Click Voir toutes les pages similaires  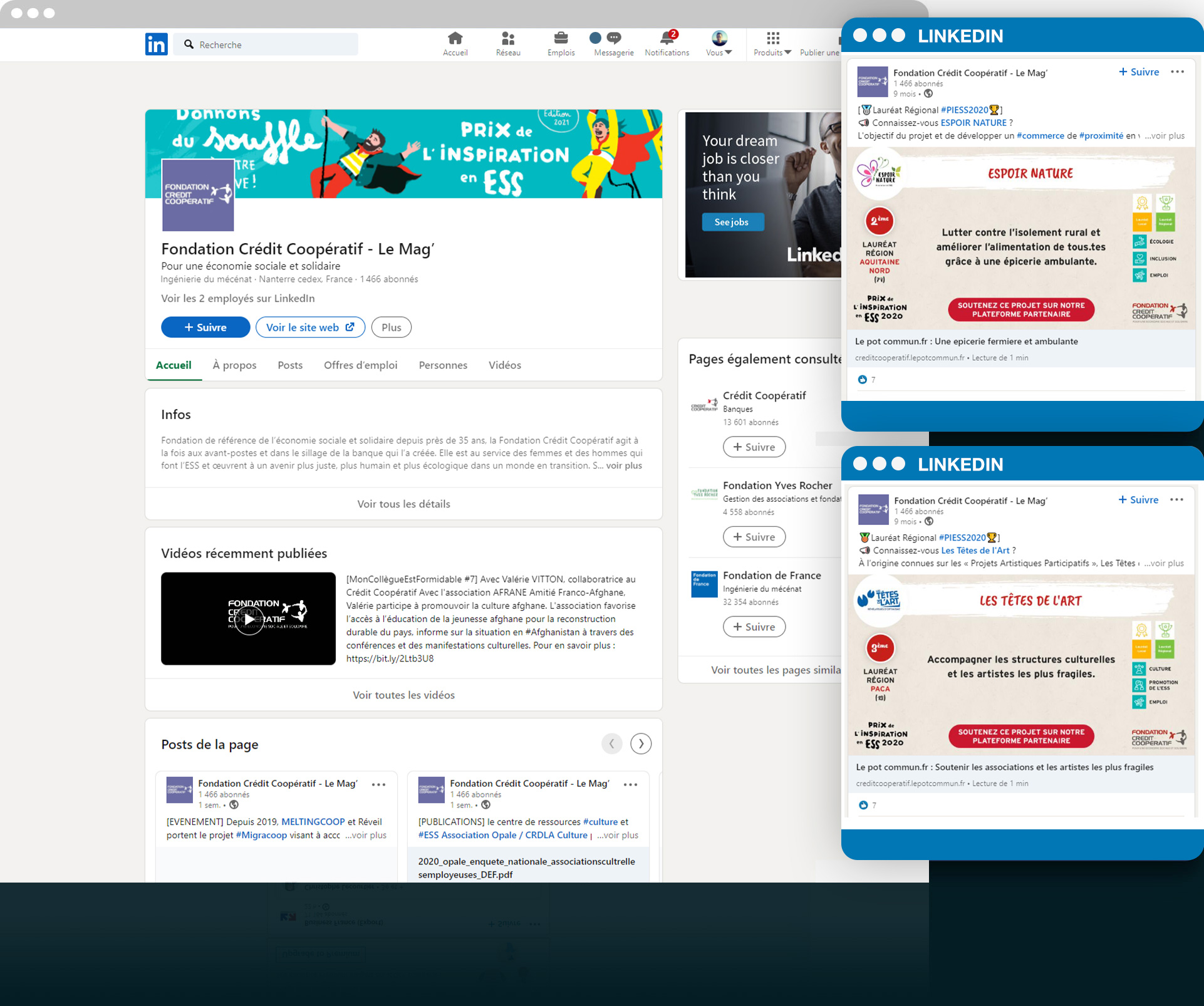[x=776, y=670]
